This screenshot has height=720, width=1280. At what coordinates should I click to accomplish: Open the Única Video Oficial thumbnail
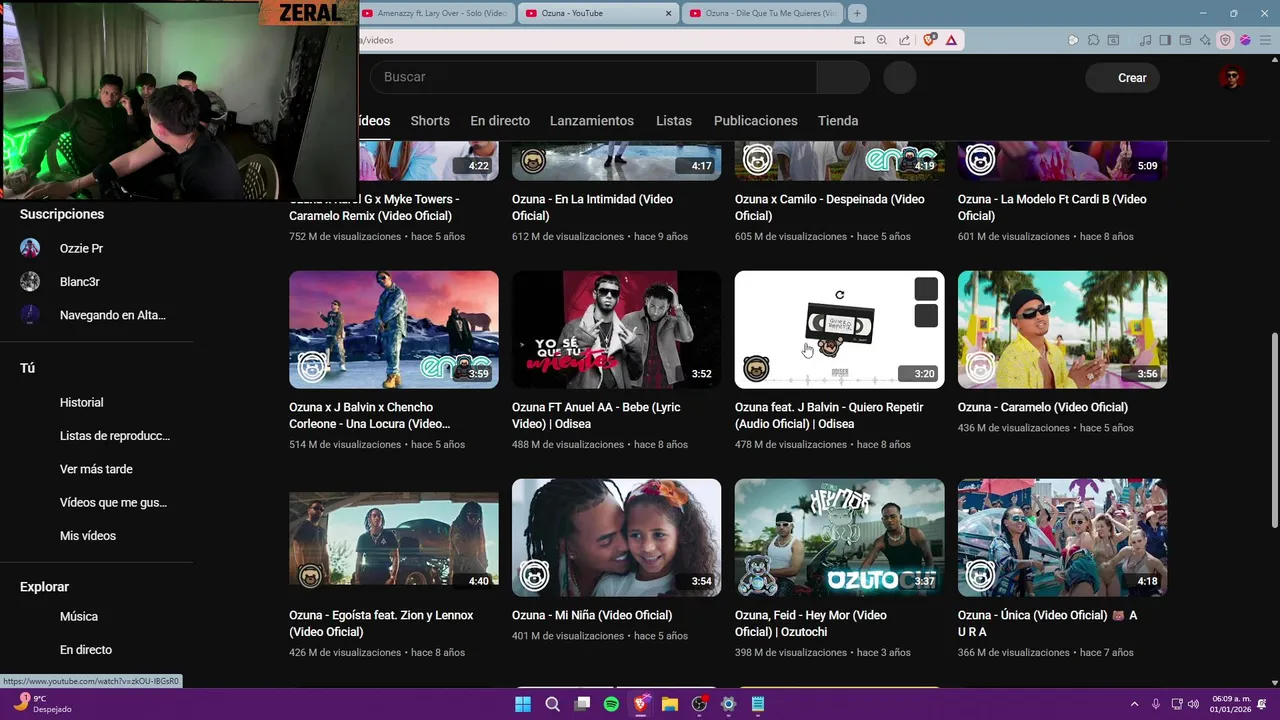point(1062,537)
